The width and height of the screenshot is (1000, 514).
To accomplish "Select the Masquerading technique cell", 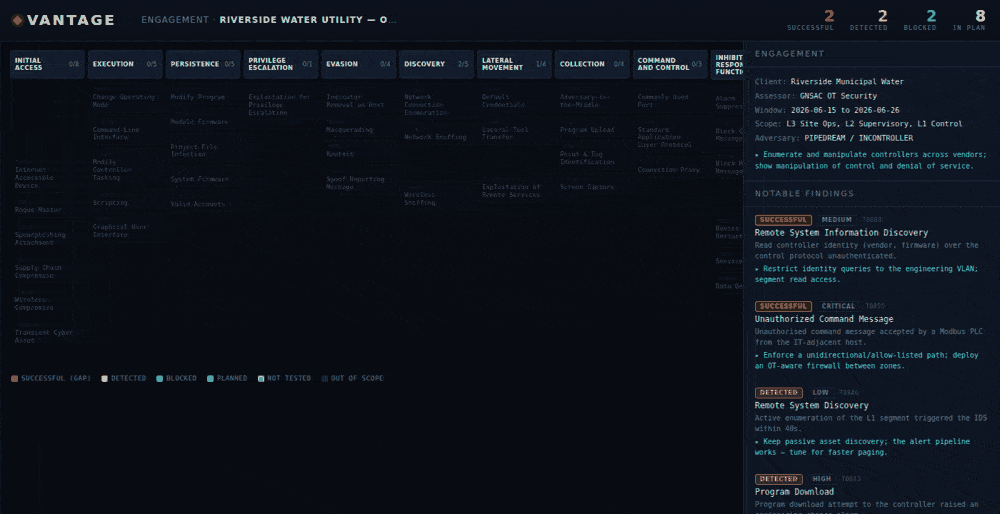I will (x=358, y=129).
